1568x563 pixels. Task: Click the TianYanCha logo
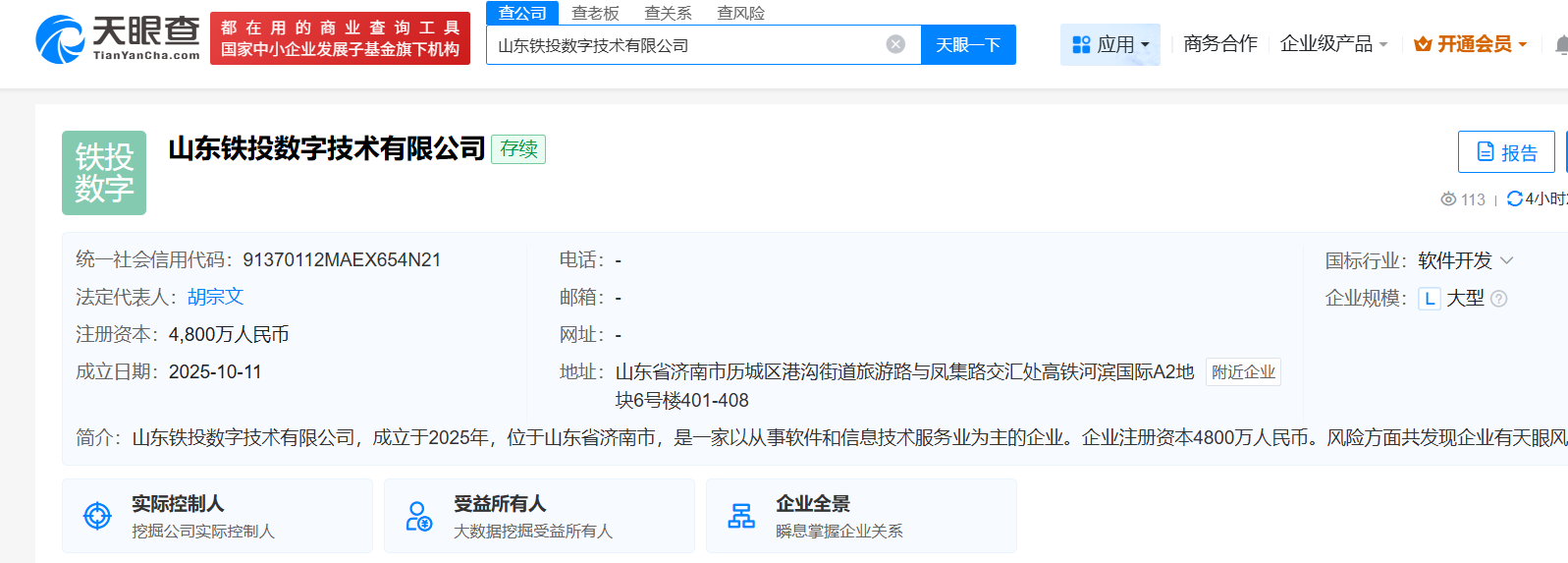click(x=118, y=39)
